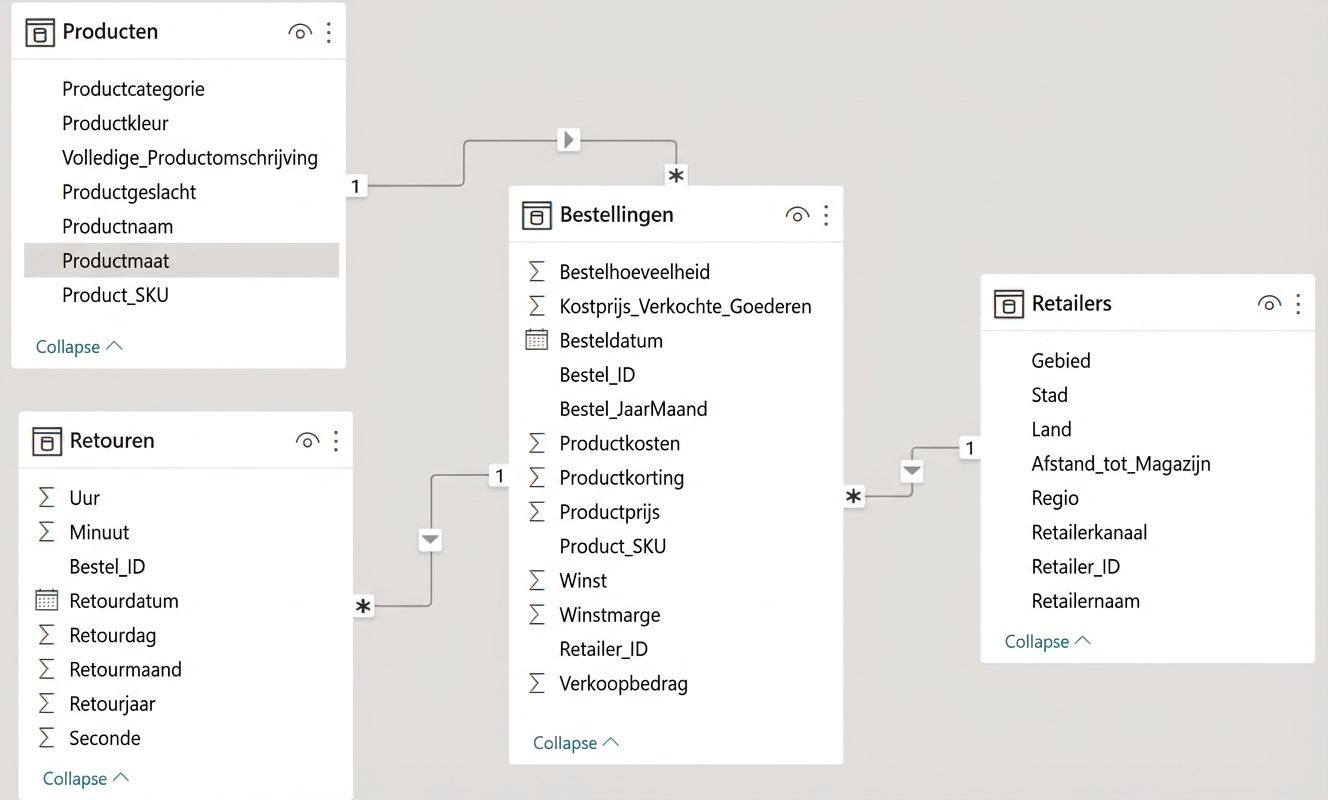The image size is (1328, 800).
Task: Click the sigma icon beside Winstmarge
Action: (536, 614)
